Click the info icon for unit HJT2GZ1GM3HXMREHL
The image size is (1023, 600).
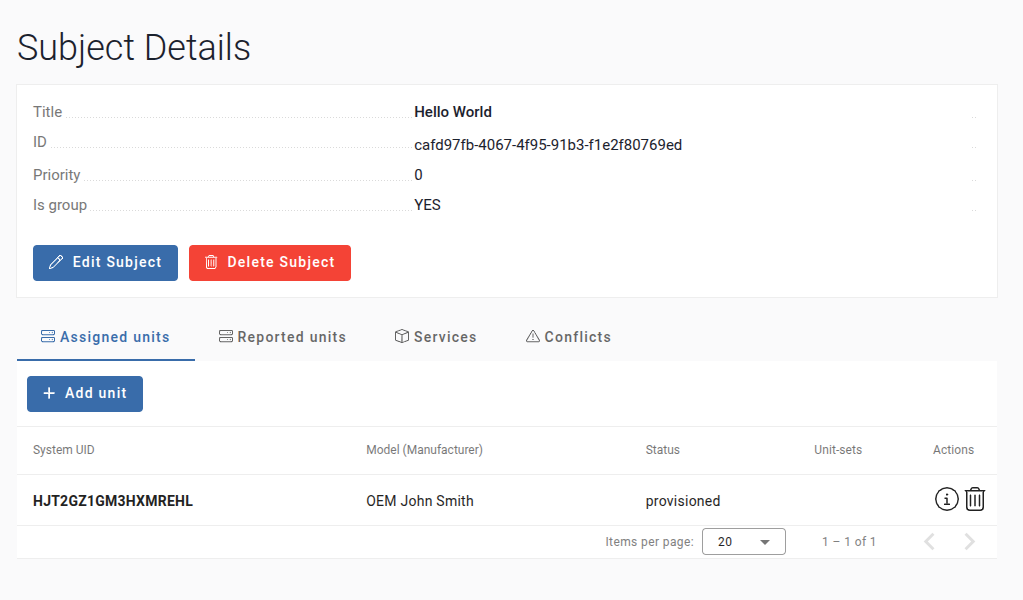pos(946,499)
